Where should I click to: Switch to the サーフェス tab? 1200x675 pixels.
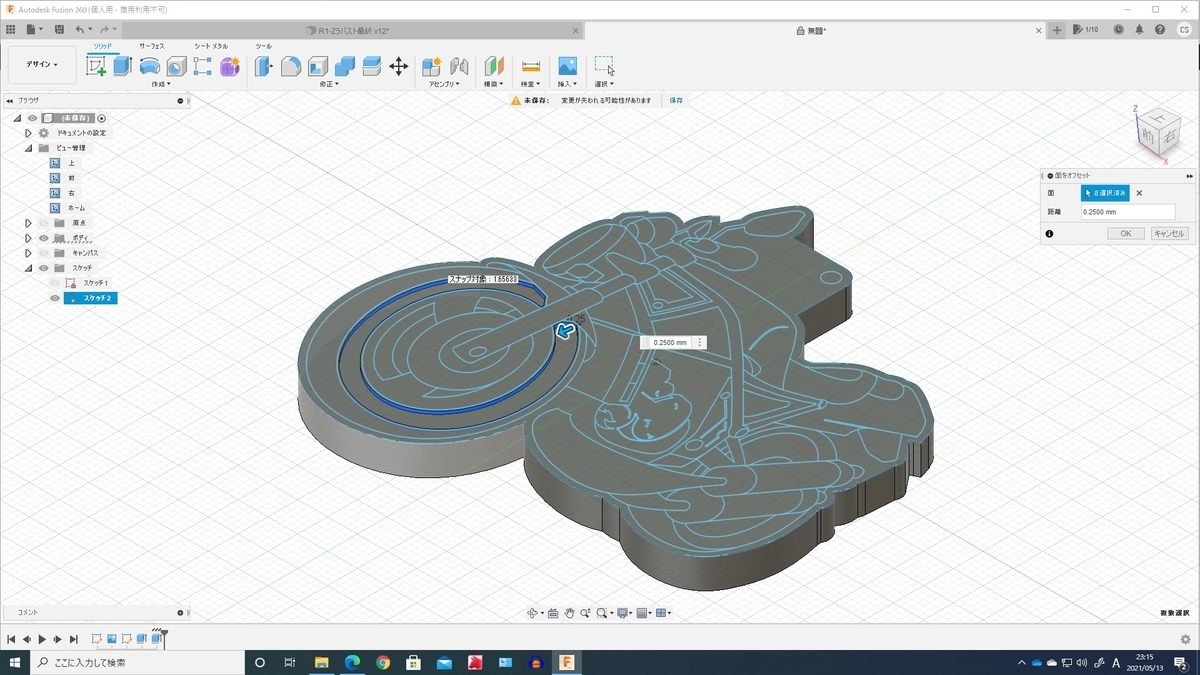pos(152,46)
